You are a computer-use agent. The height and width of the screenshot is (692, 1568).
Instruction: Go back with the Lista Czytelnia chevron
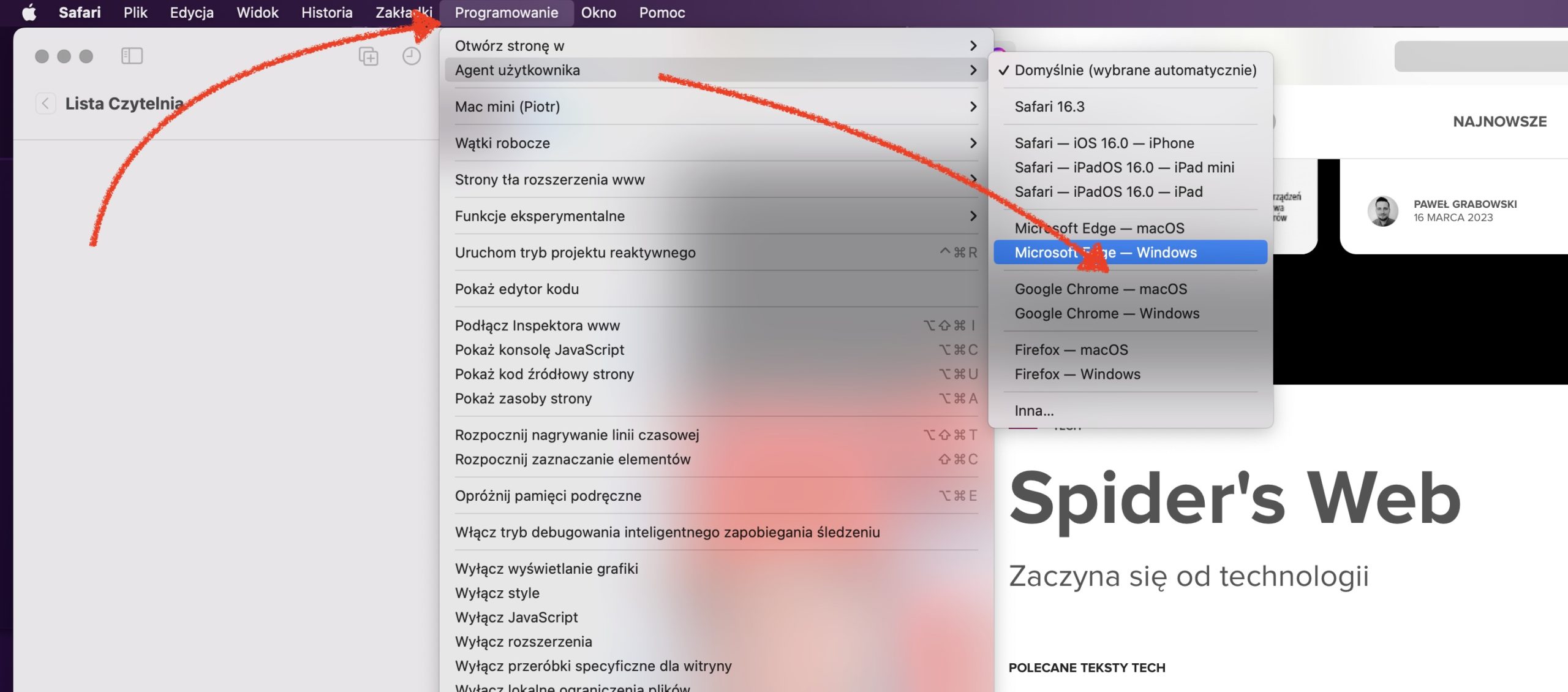point(45,103)
